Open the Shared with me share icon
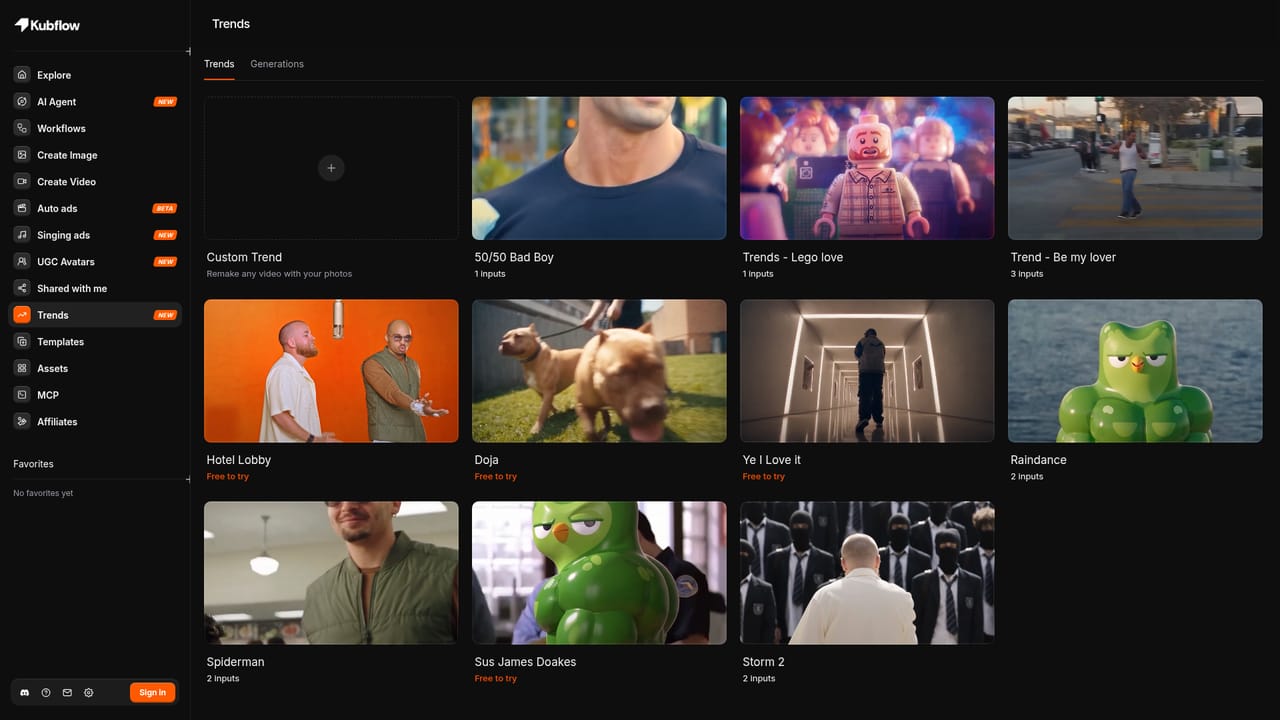Image resolution: width=1280 pixels, height=720 pixels. pos(22,288)
